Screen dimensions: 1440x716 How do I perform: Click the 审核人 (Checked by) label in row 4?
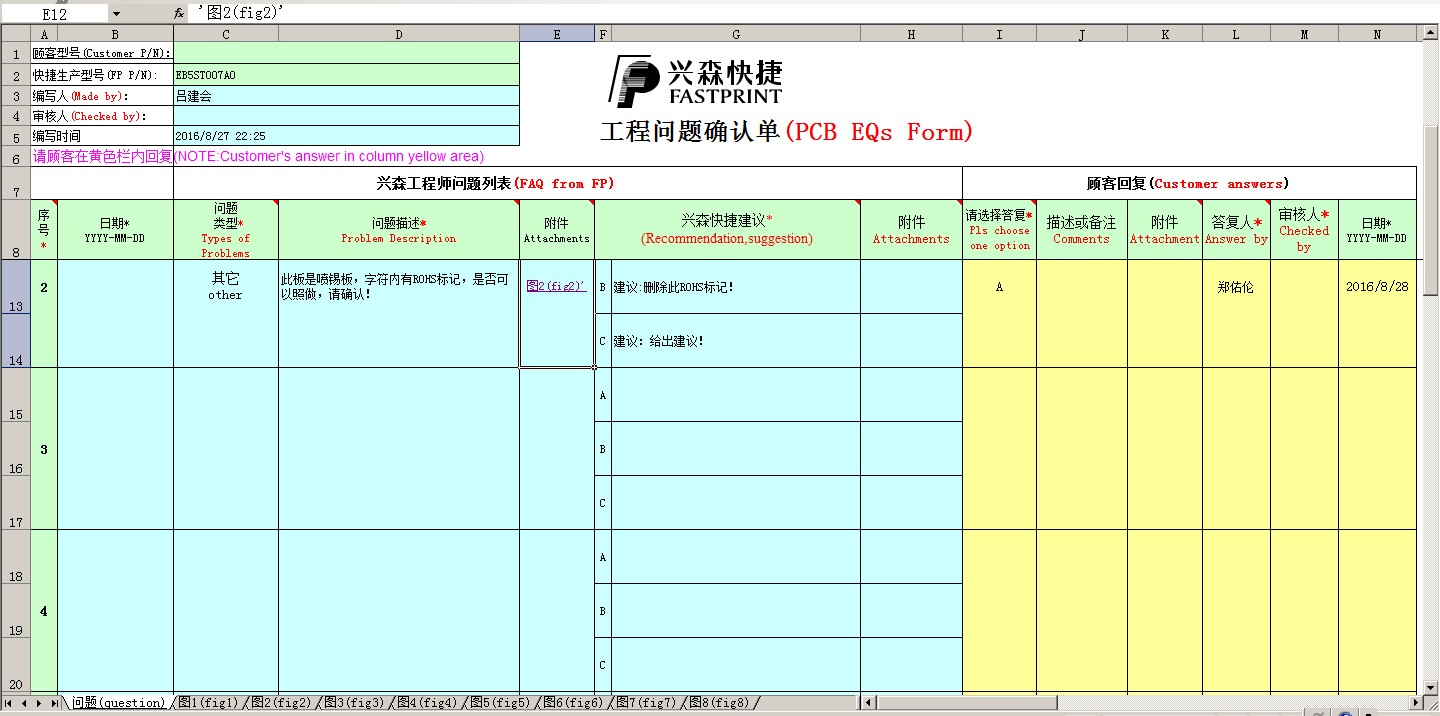point(102,116)
